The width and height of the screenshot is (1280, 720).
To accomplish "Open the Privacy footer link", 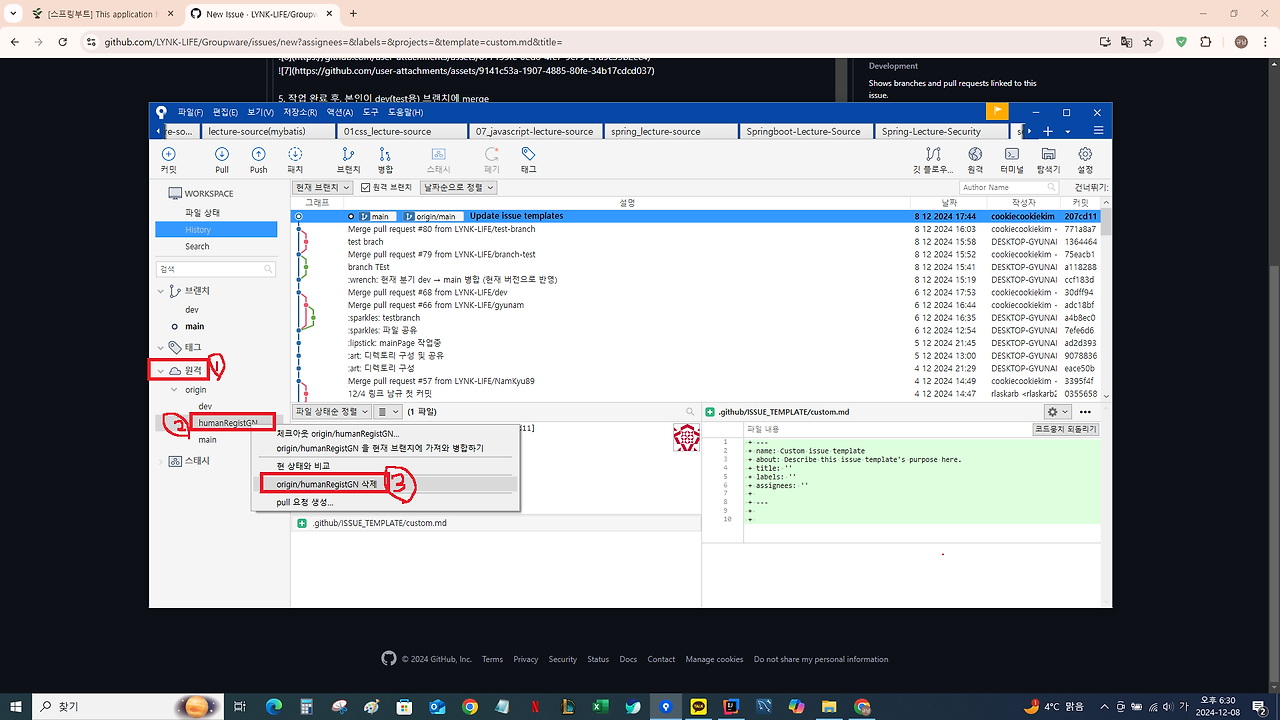I will [526, 659].
